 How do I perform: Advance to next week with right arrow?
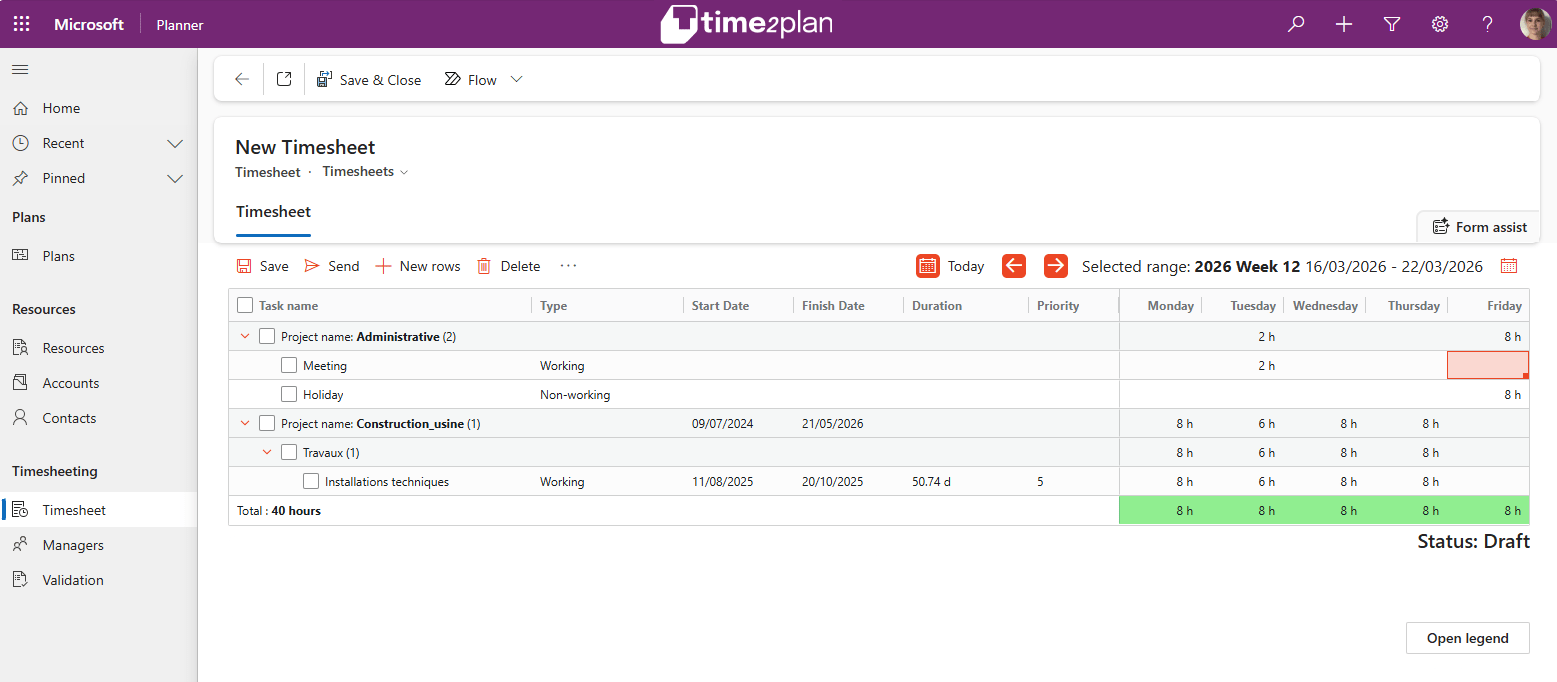click(1055, 266)
